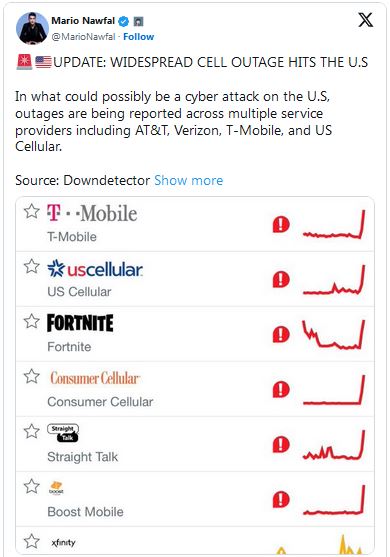
Task: Star the Straight Talk entry
Action: pos(32,431)
